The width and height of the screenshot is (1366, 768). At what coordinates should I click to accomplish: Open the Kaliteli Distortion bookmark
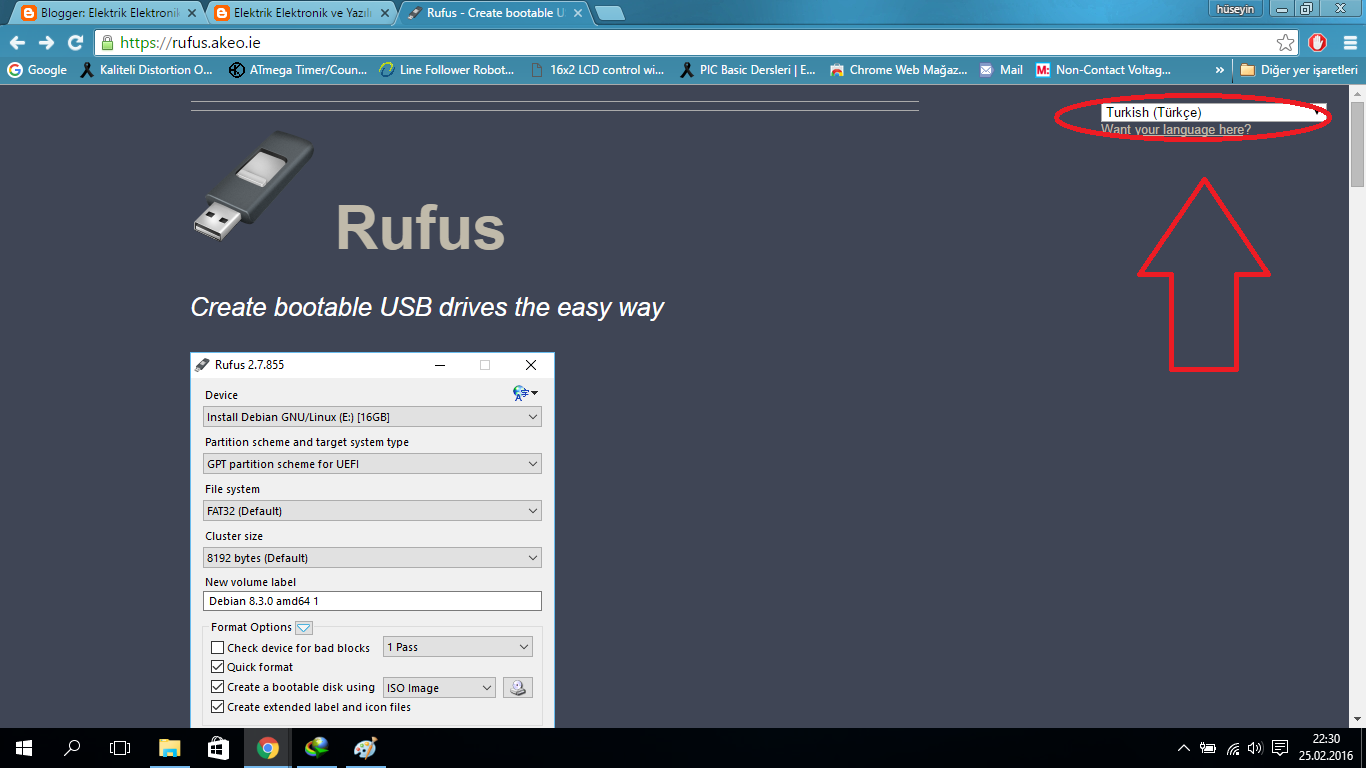coord(147,70)
